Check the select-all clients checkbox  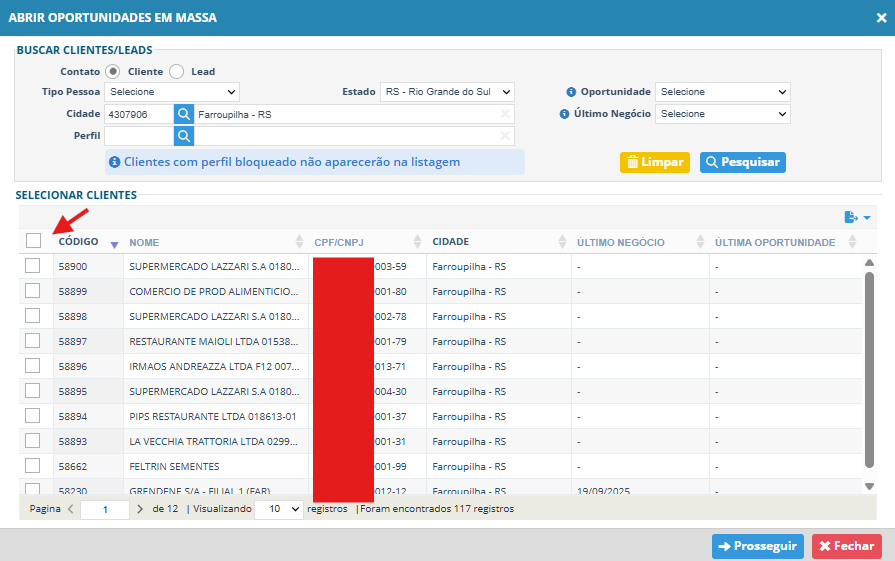(34, 241)
